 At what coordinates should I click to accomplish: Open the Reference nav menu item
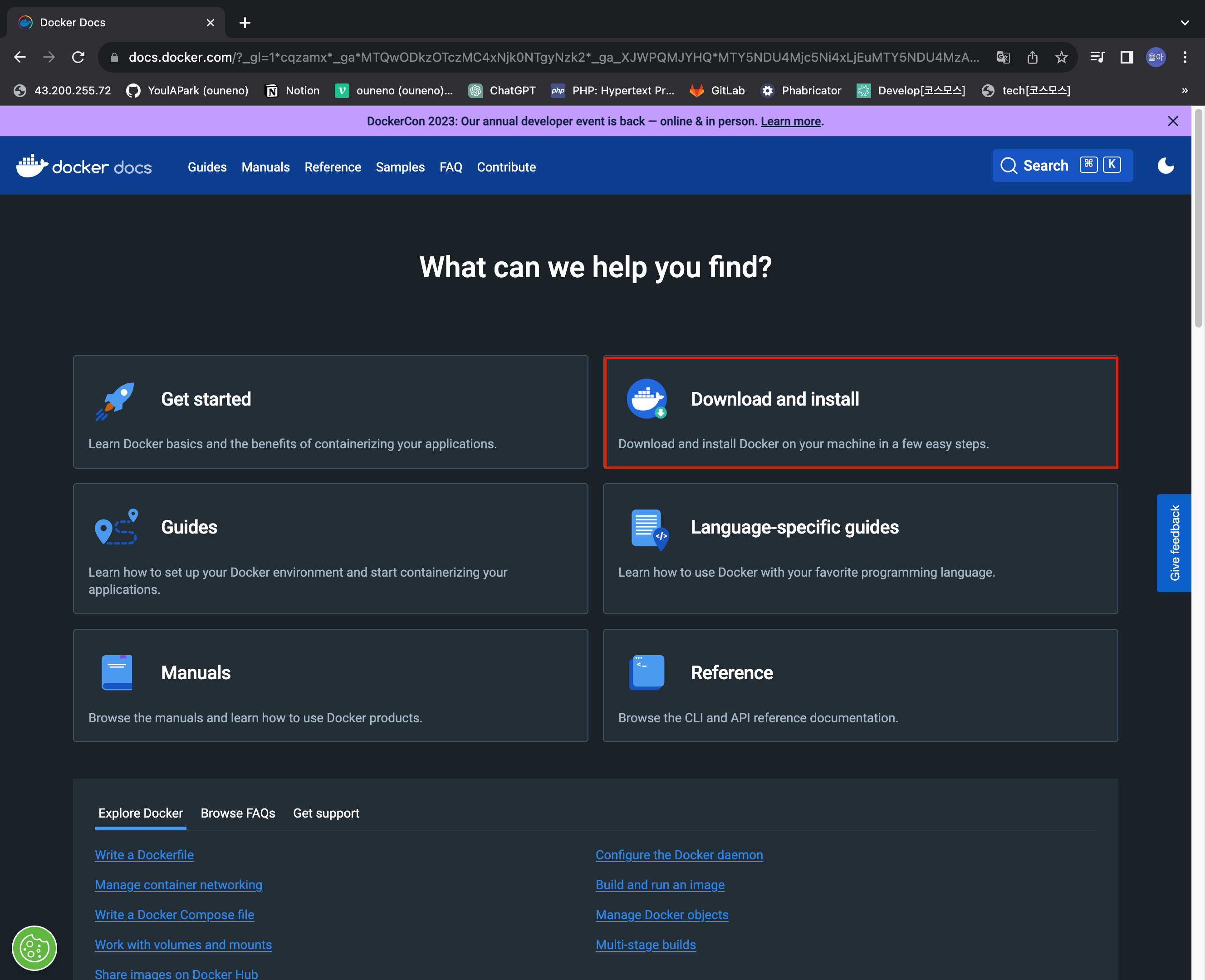coord(333,167)
